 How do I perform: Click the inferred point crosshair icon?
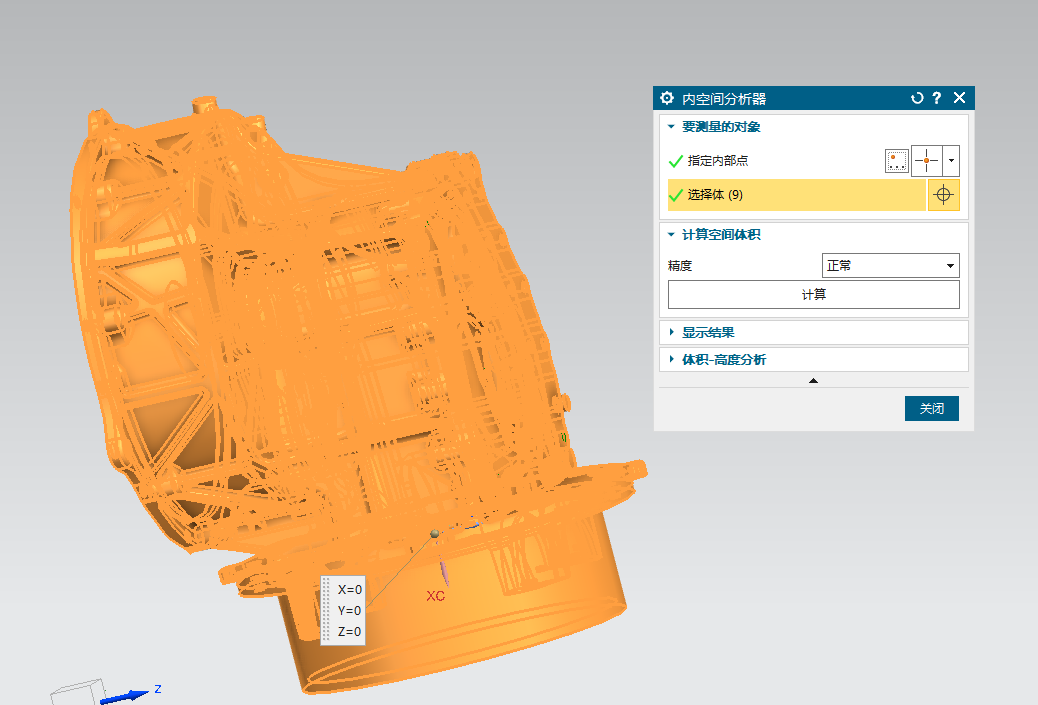pyautogui.click(x=927, y=161)
